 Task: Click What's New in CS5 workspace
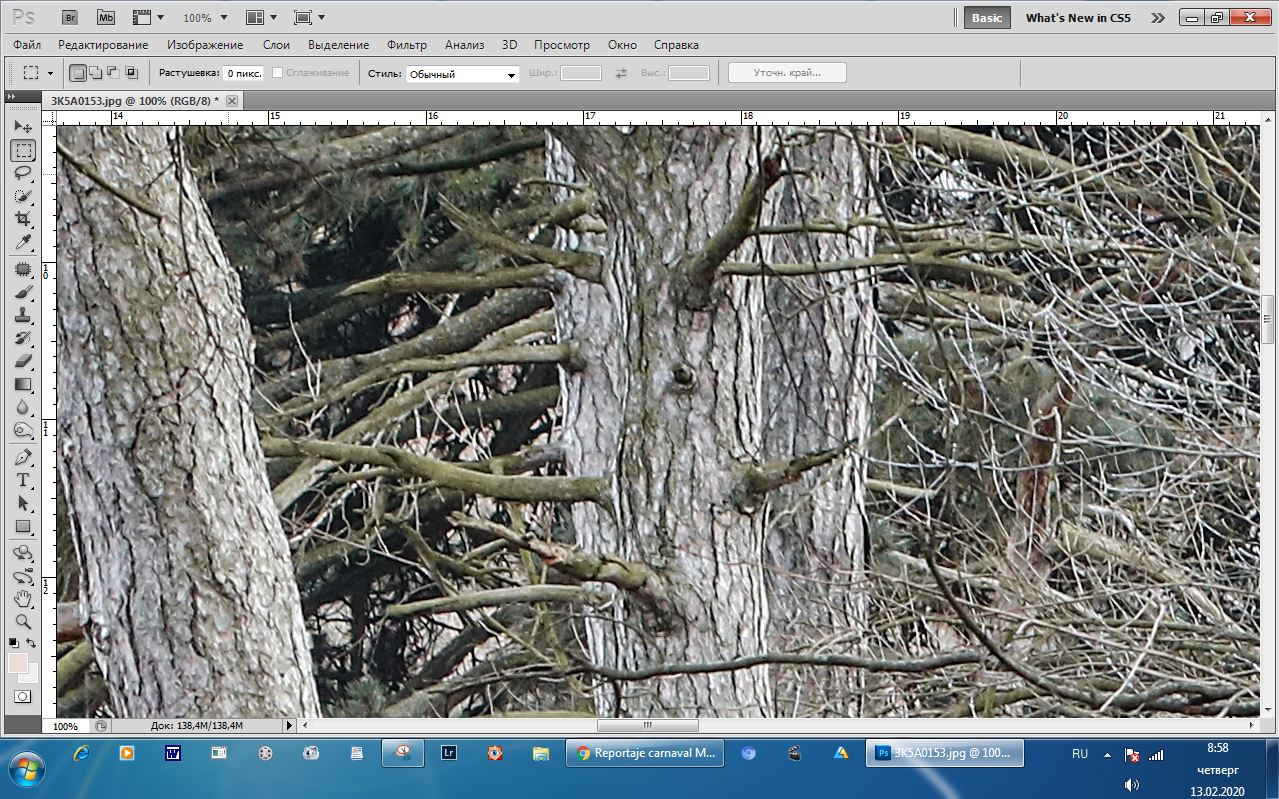pos(1077,18)
